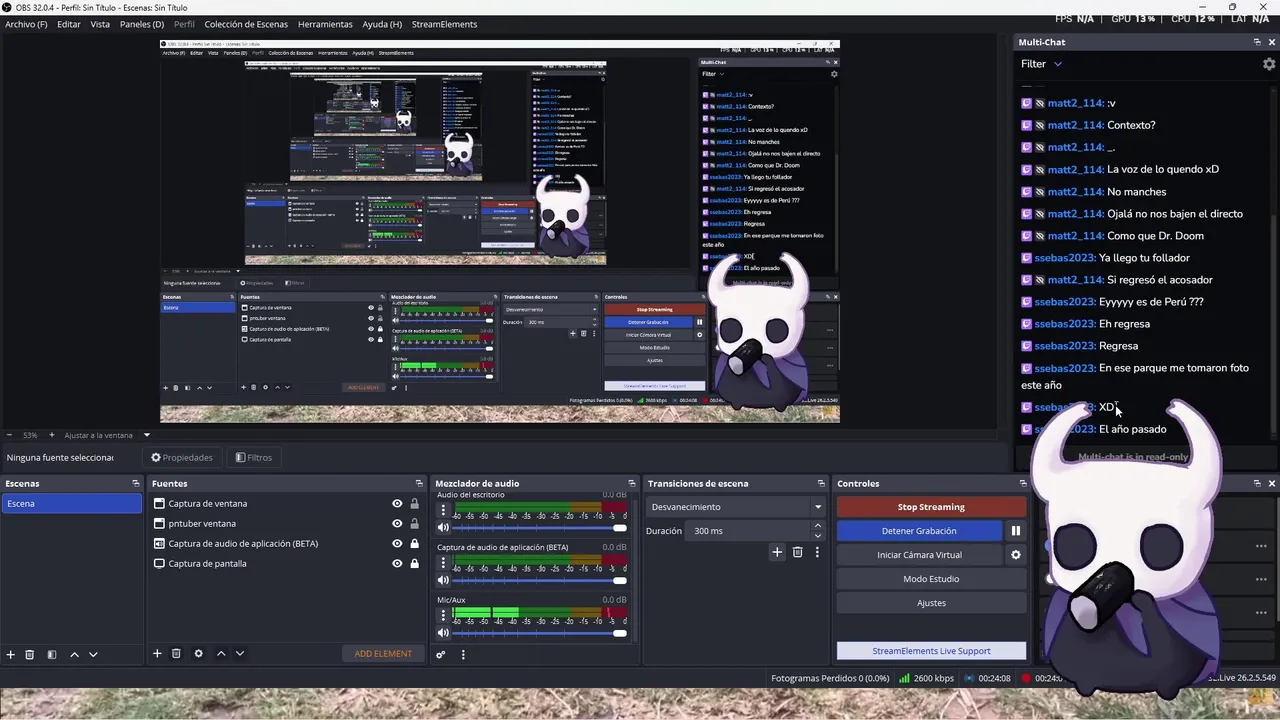Screen dimensions: 1280x720
Task: Open the Editar menu
Action: pyautogui.click(x=69, y=24)
